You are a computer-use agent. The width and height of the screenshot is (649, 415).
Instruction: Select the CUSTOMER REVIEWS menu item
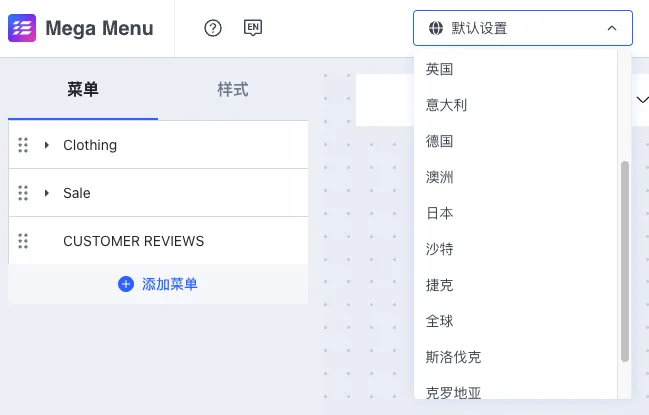tap(133, 241)
